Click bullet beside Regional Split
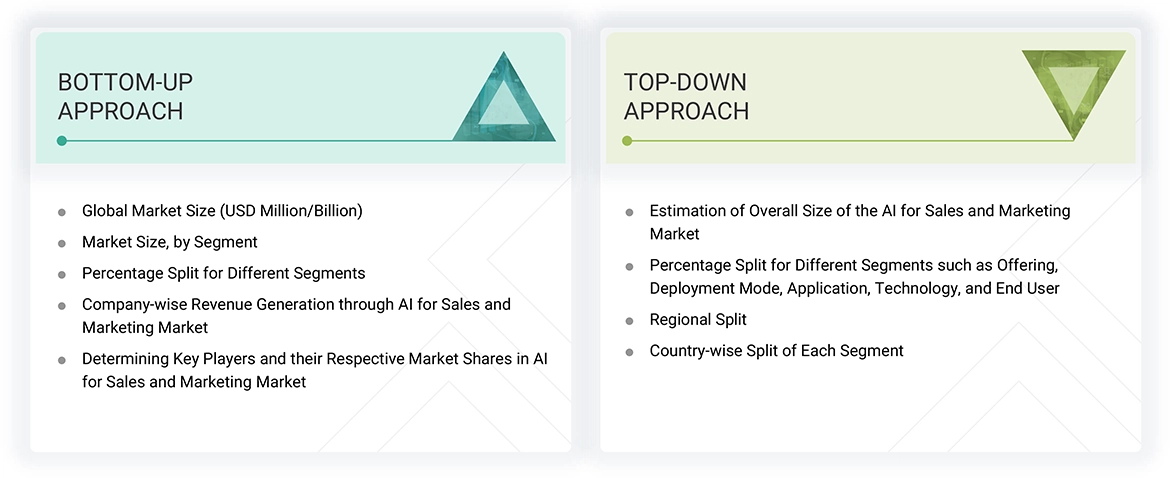 tap(629, 321)
